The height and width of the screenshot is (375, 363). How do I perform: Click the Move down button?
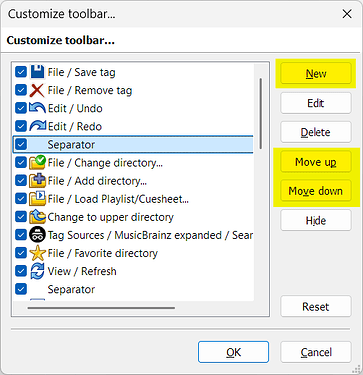click(316, 191)
